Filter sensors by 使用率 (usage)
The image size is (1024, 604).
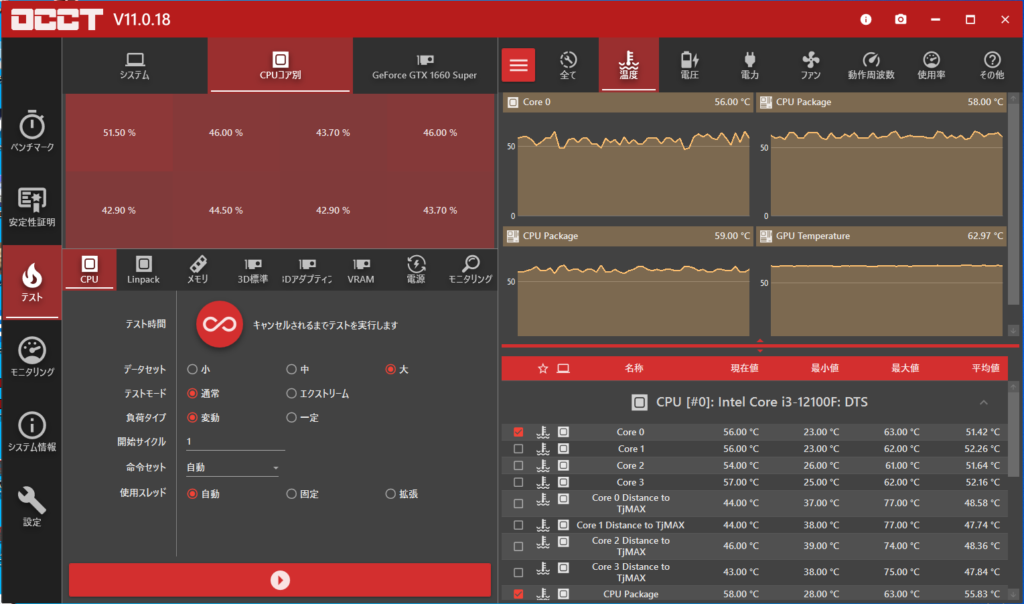931,65
